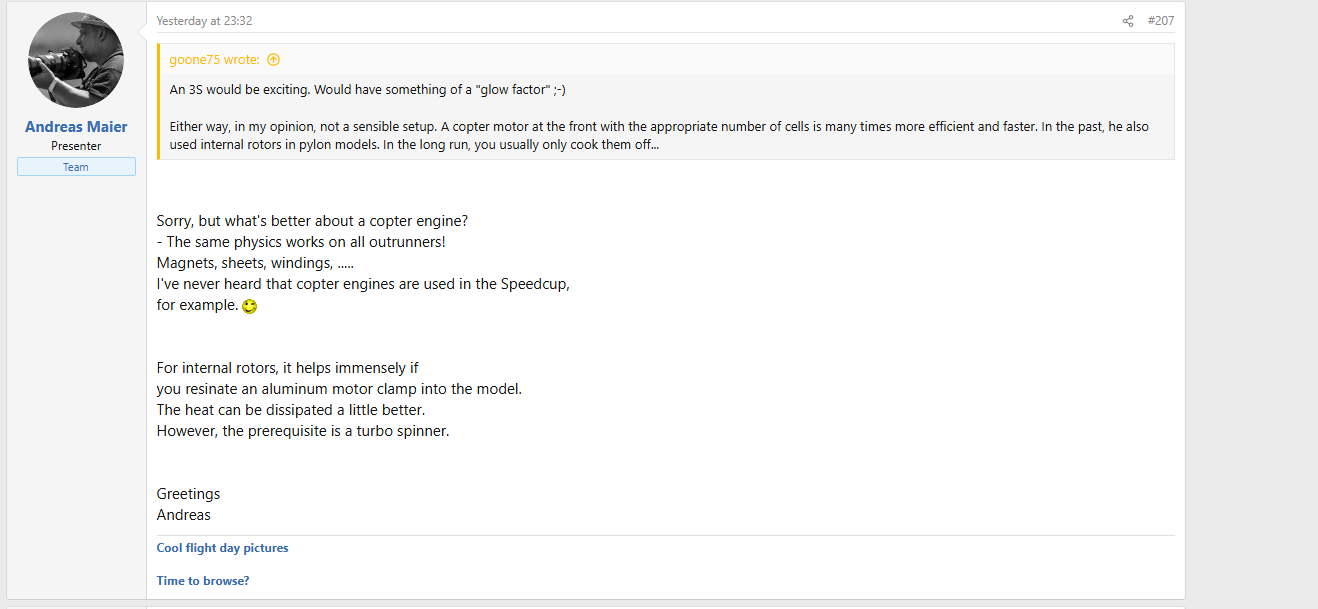Click the share icon beside post #207
Viewport: 1318px width, 609px height.
(1128, 21)
